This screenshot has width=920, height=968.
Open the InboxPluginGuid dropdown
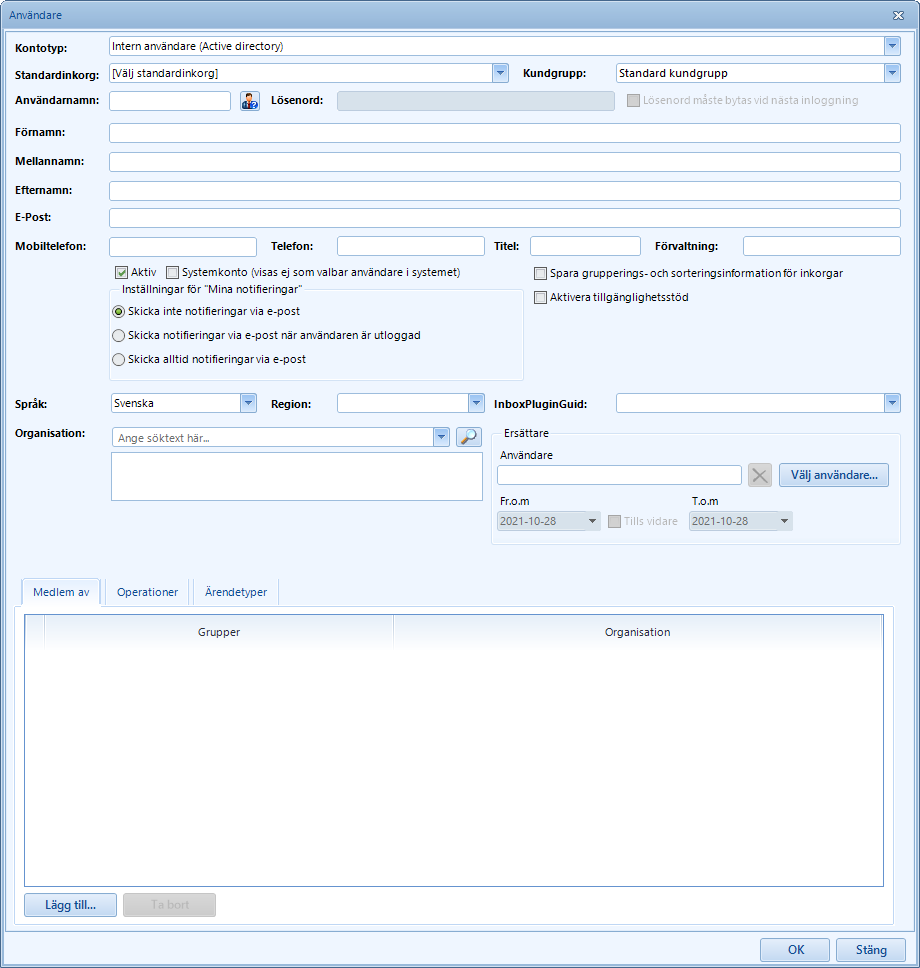point(892,403)
